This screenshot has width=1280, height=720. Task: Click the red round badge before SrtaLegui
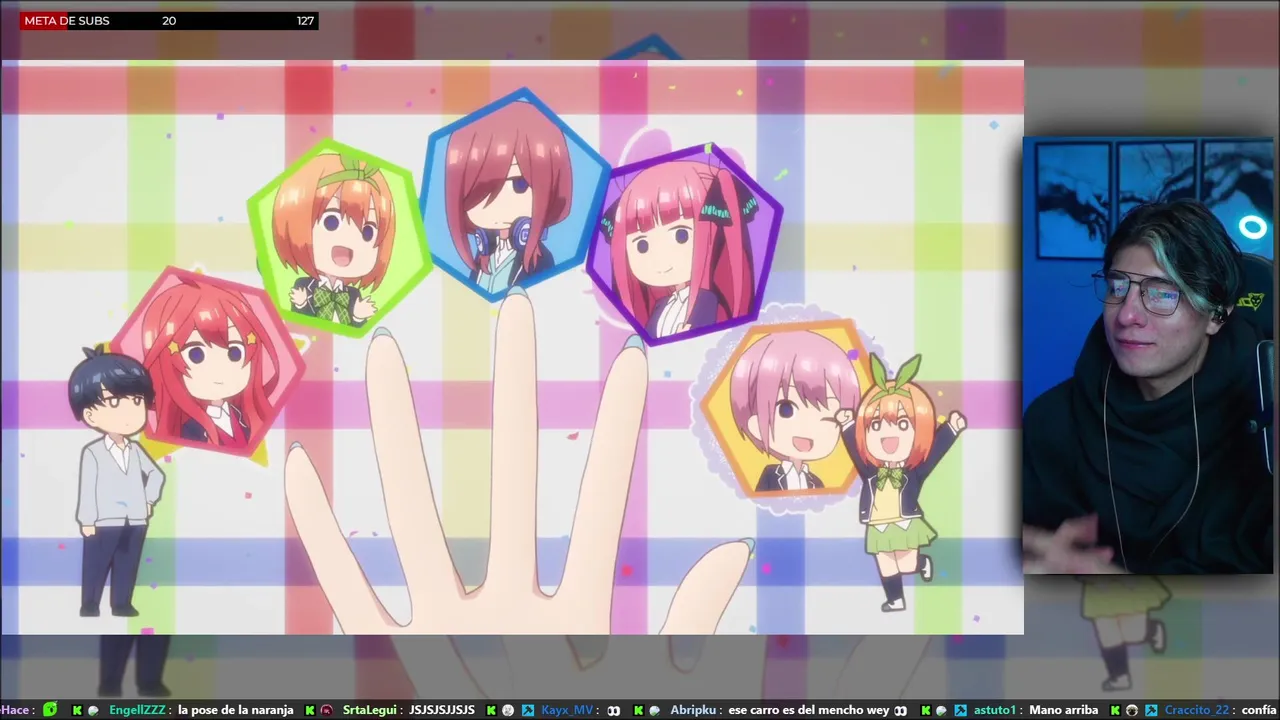[x=326, y=710]
